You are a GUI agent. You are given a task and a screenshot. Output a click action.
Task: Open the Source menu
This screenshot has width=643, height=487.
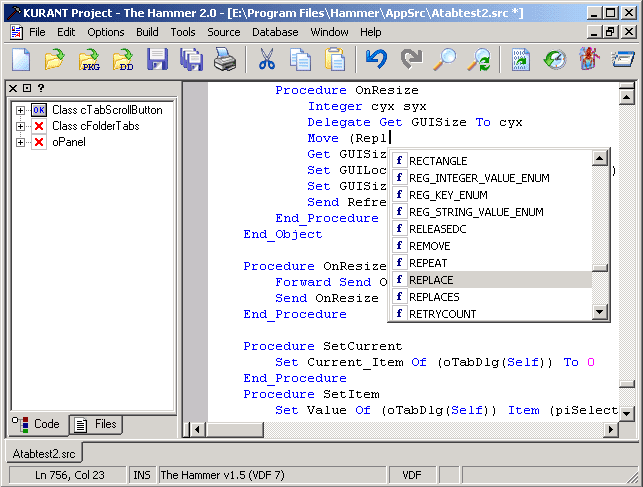click(x=223, y=32)
